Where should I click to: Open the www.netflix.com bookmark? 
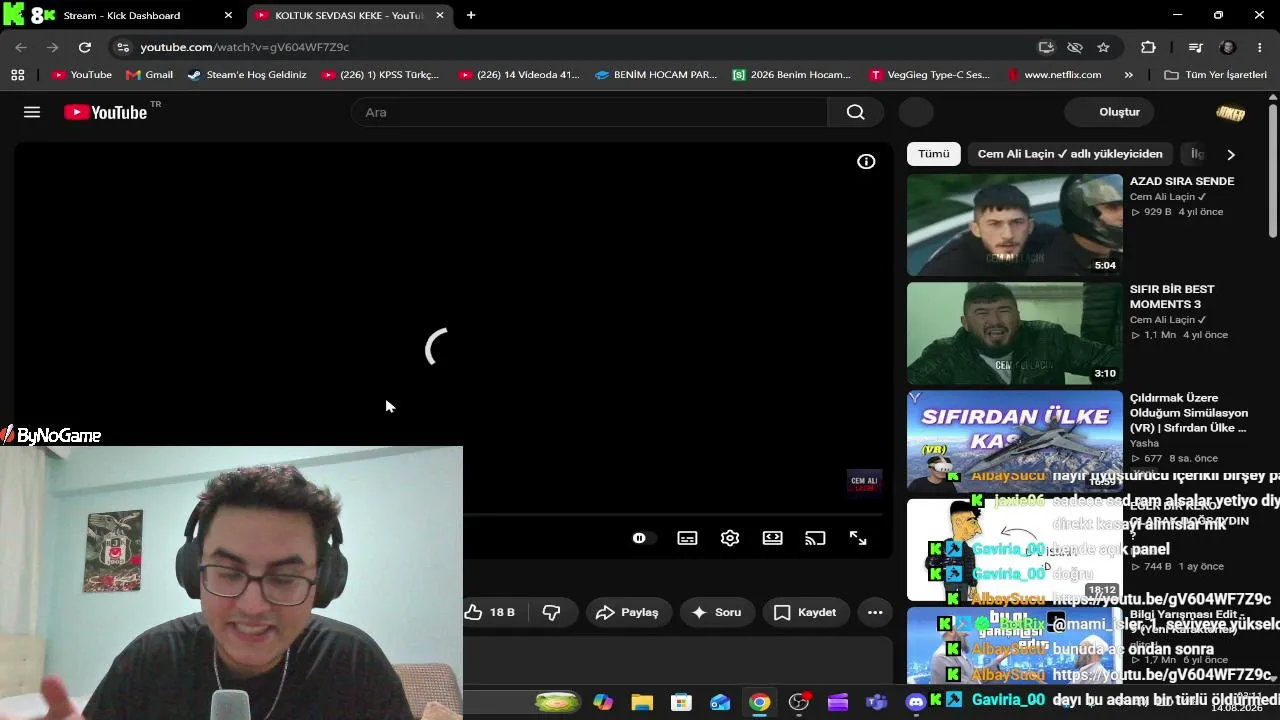pyautogui.click(x=1054, y=74)
